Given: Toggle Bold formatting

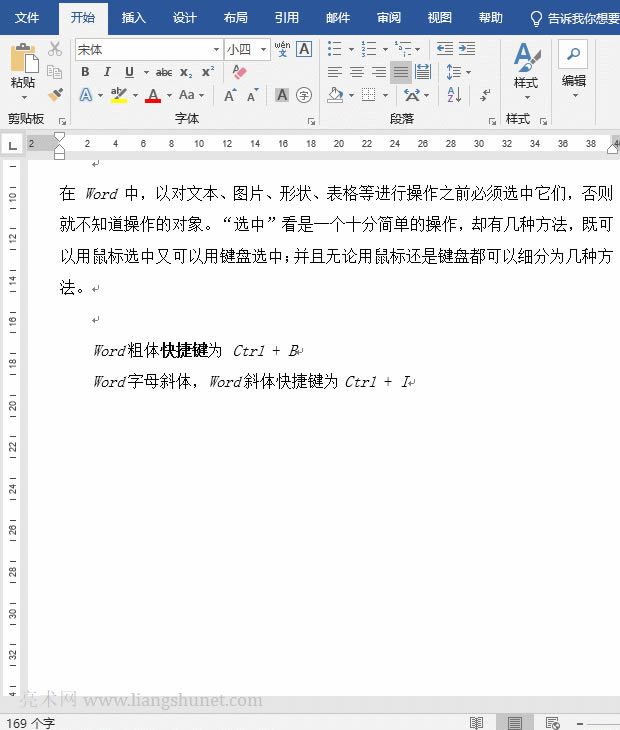Looking at the screenshot, I should click(85, 72).
